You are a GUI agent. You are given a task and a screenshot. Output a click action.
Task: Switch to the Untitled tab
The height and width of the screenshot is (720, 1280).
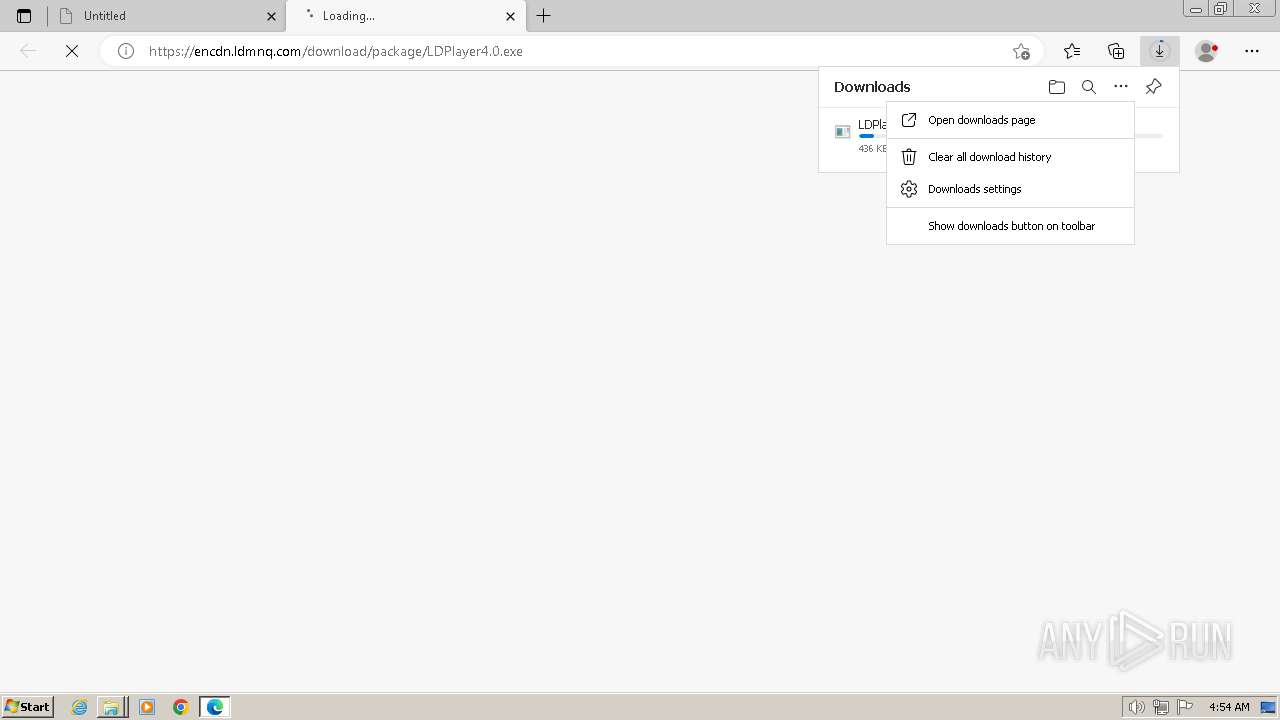(167, 16)
